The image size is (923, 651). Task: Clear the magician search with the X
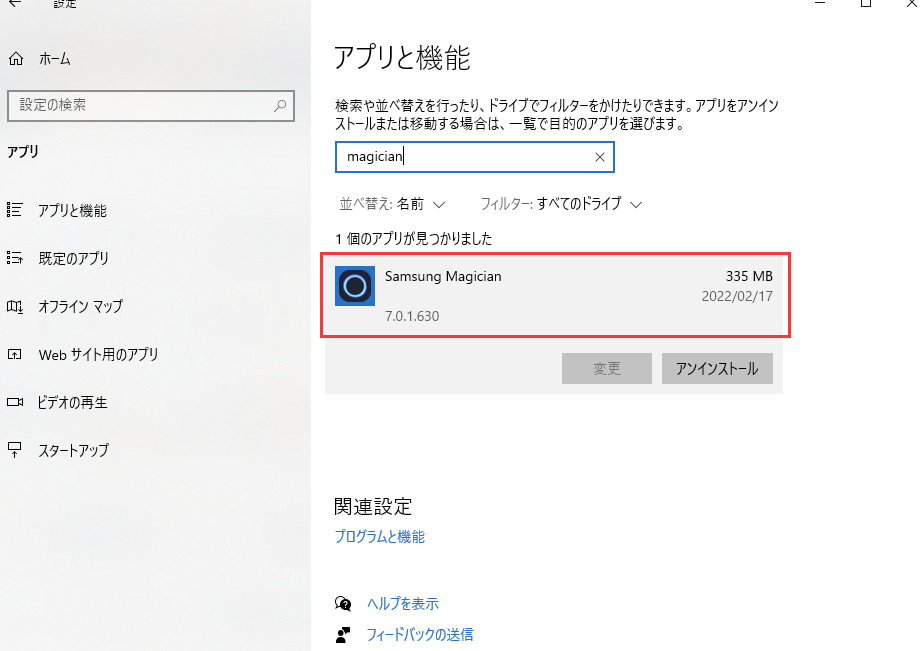coord(599,157)
